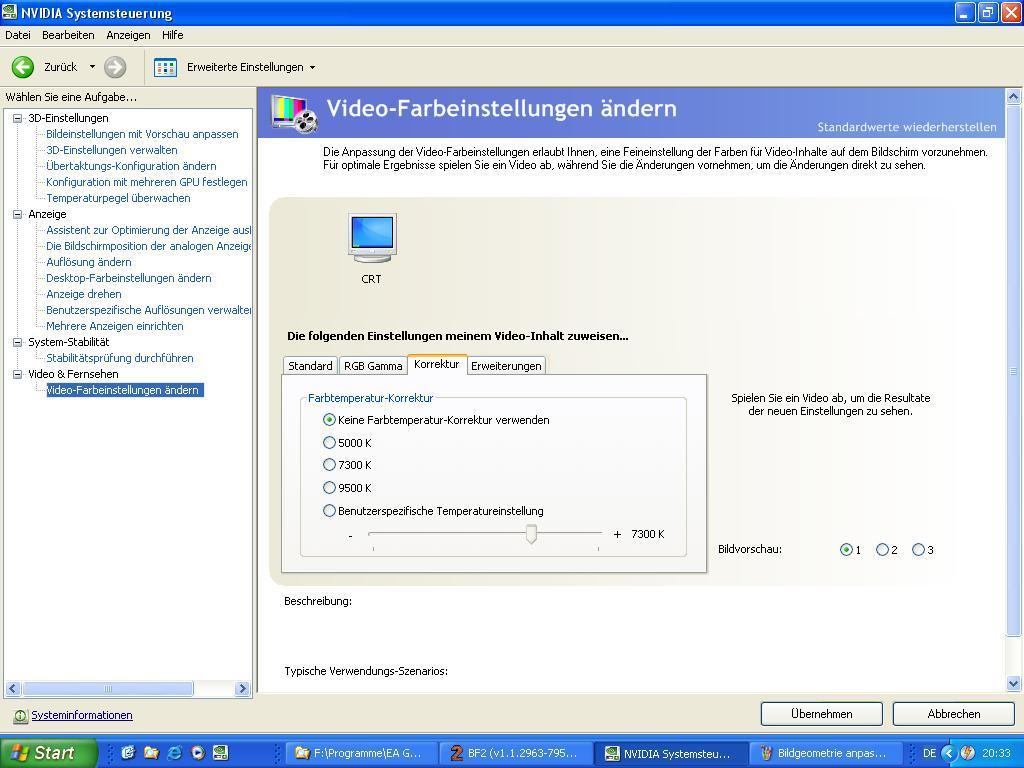Screen dimensions: 1024x768
Task: Open Auflösung ändern in the tree
Action: click(x=89, y=262)
